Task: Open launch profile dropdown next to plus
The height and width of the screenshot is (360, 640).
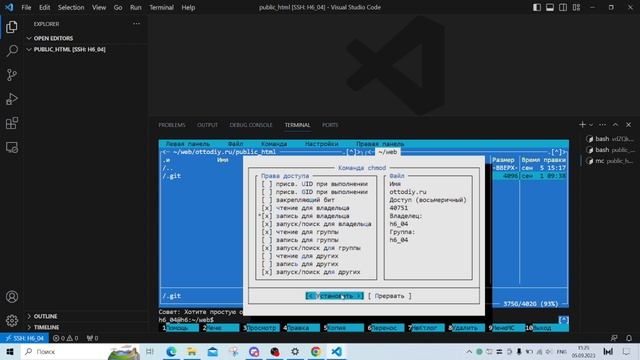Action: coord(591,124)
